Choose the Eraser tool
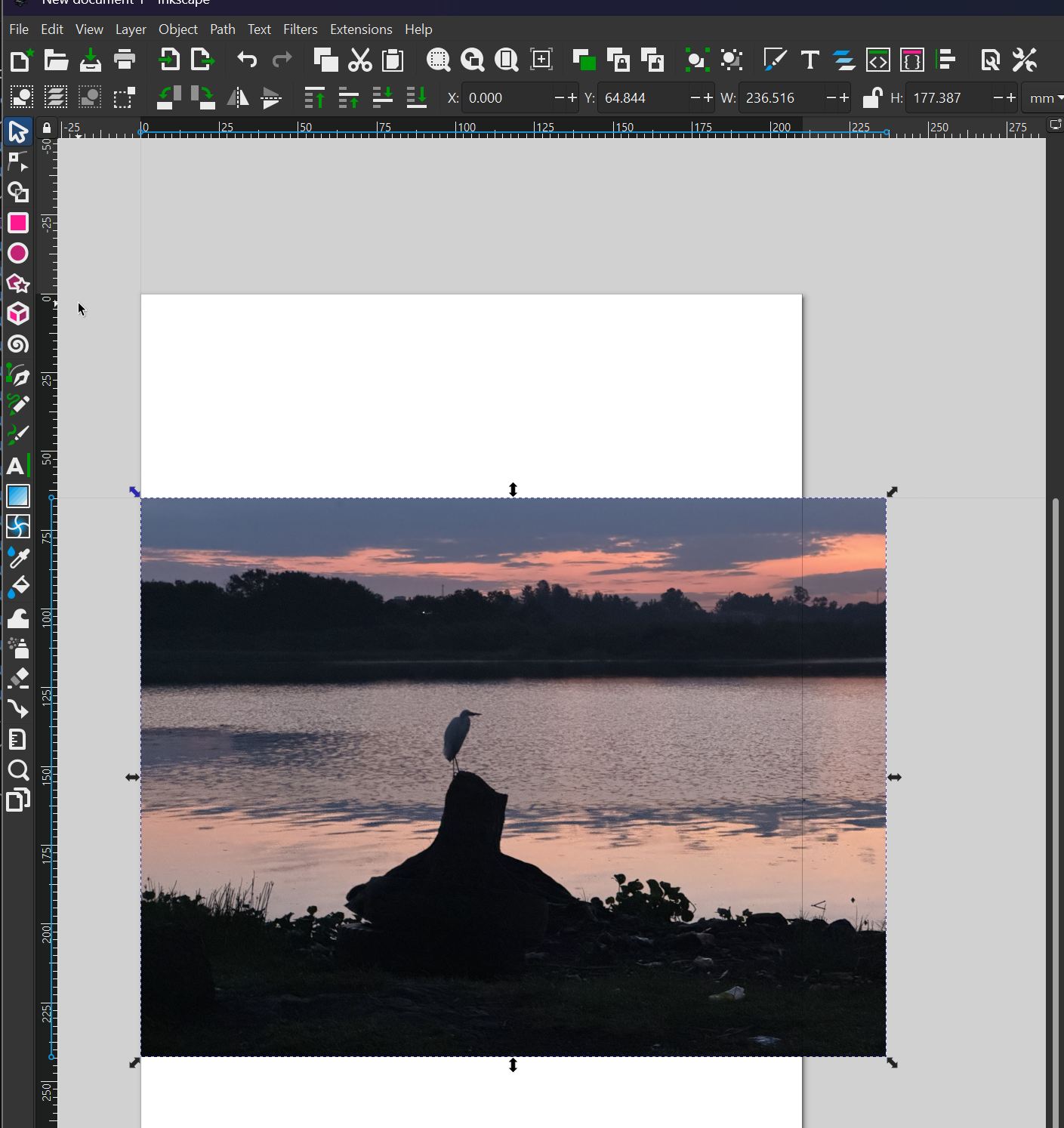Viewport: 1064px width, 1128px height. 18,679
